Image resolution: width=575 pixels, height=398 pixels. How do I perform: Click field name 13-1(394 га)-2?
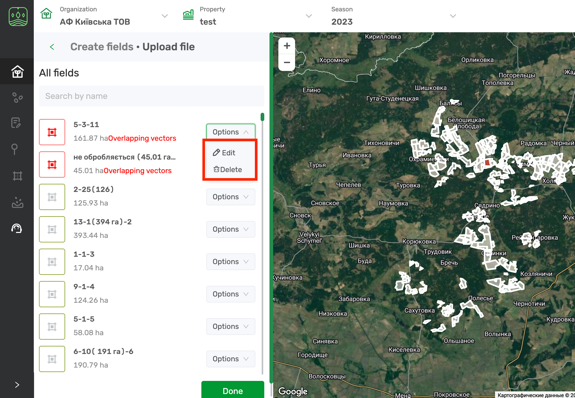(x=102, y=222)
